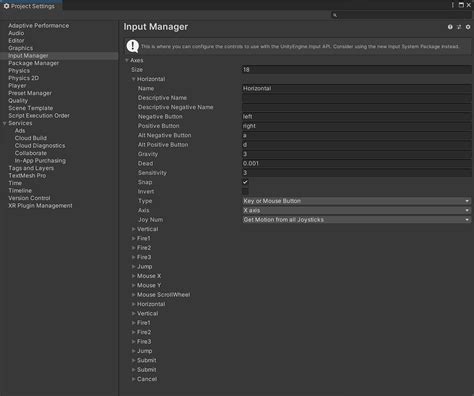The width and height of the screenshot is (474, 396).
Task: Open the Axis dropdown showing X axis
Action: tap(356, 210)
